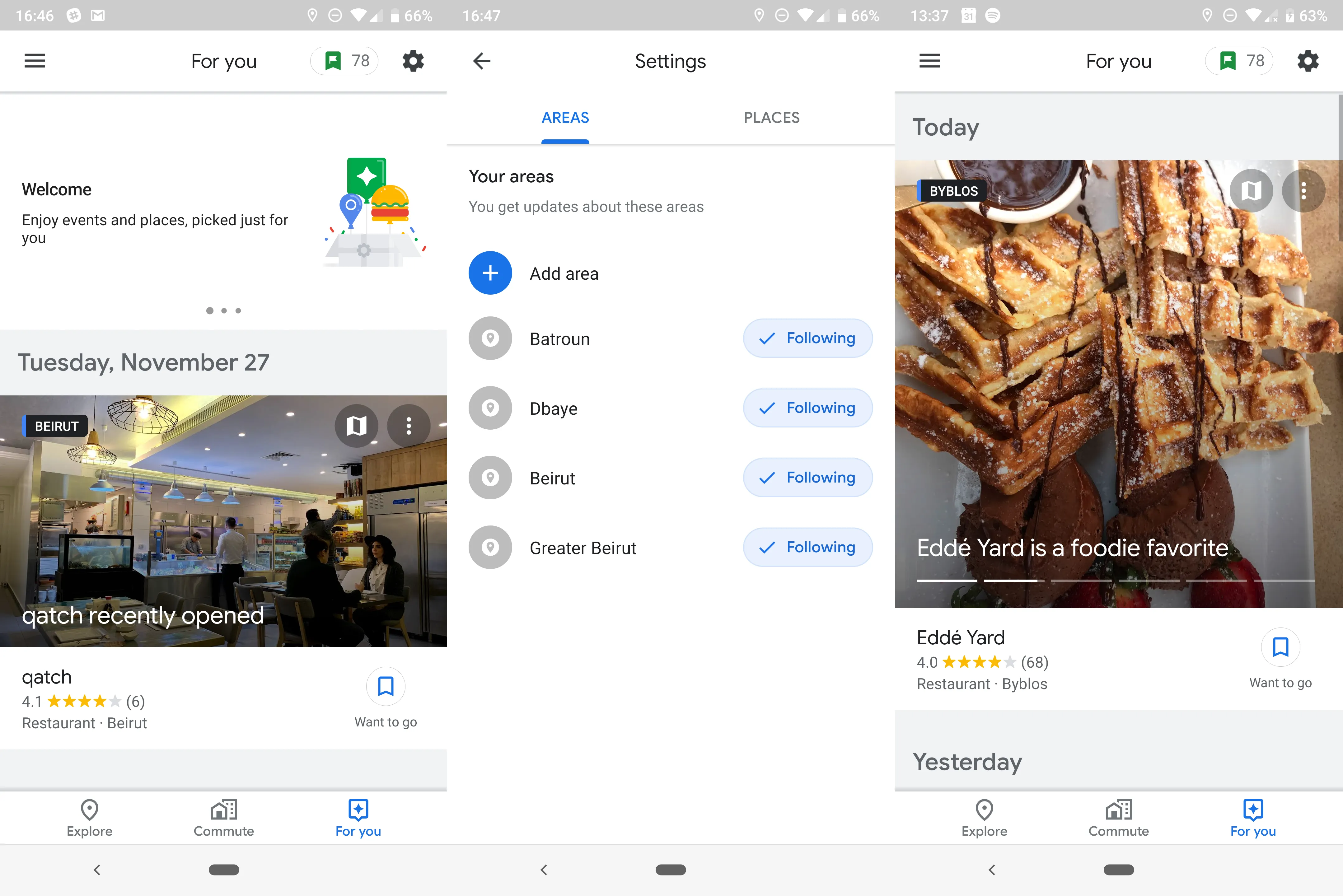Open the Commute tab in bottom navigation

coord(223,817)
